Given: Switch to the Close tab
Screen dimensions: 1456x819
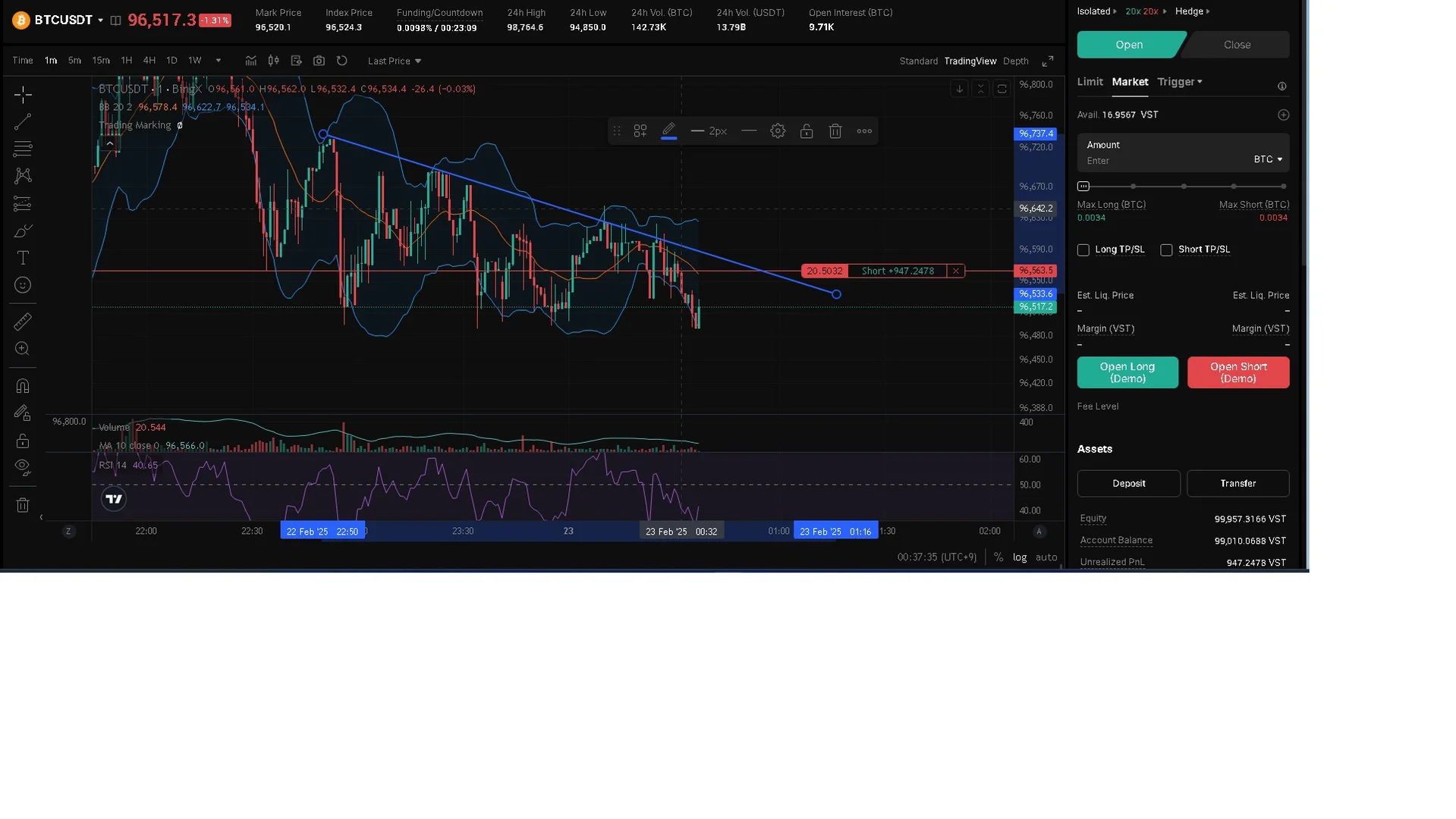Looking at the screenshot, I should coord(1237,45).
